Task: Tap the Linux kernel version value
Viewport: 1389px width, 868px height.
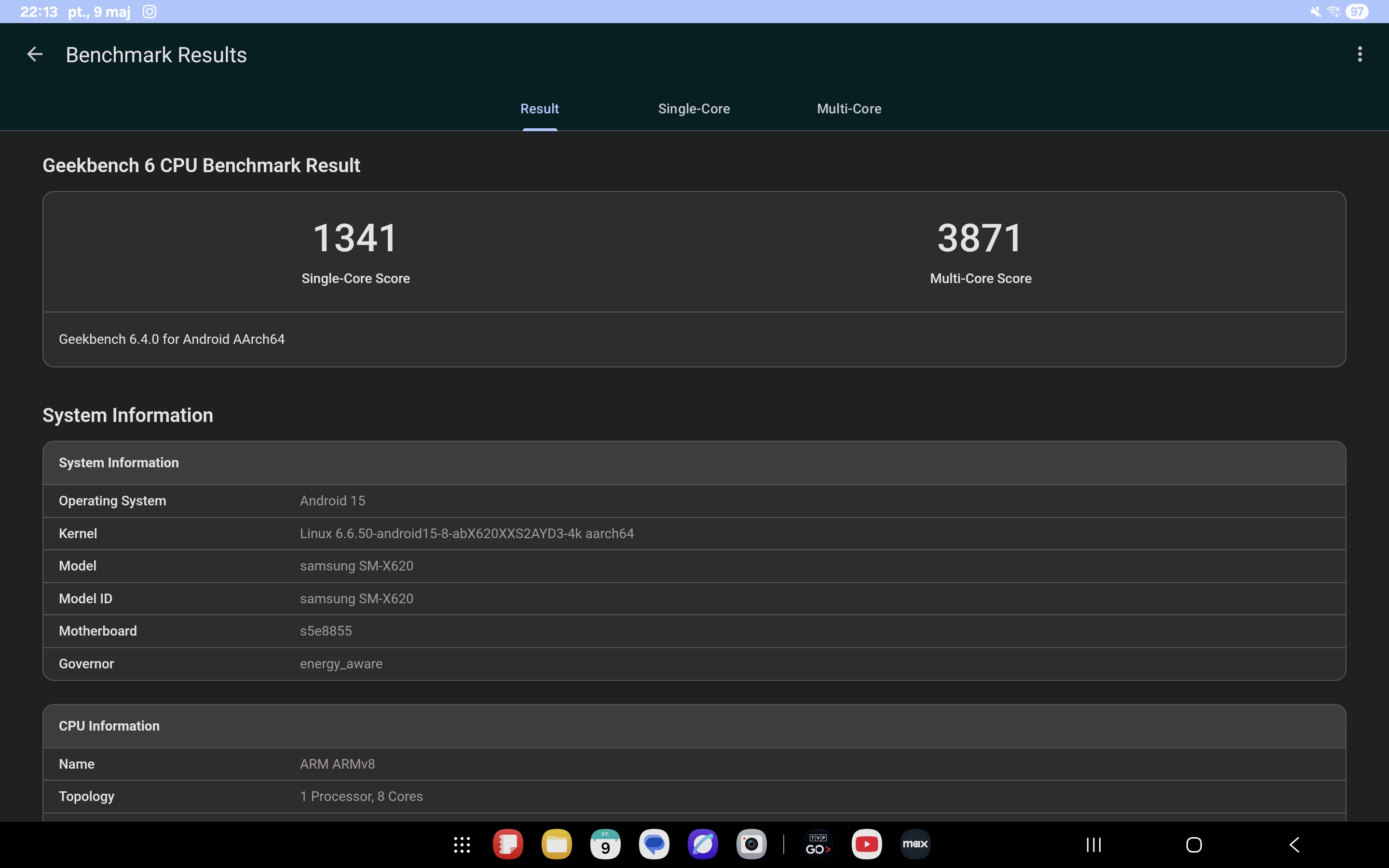Action: [467, 533]
